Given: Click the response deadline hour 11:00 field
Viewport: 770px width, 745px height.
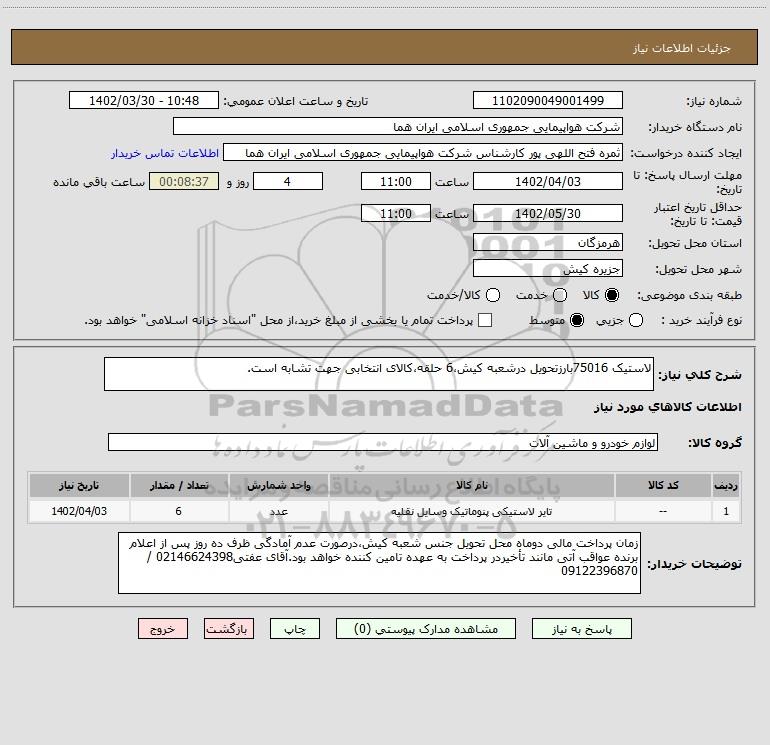Looking at the screenshot, I should pyautogui.click(x=396, y=181).
